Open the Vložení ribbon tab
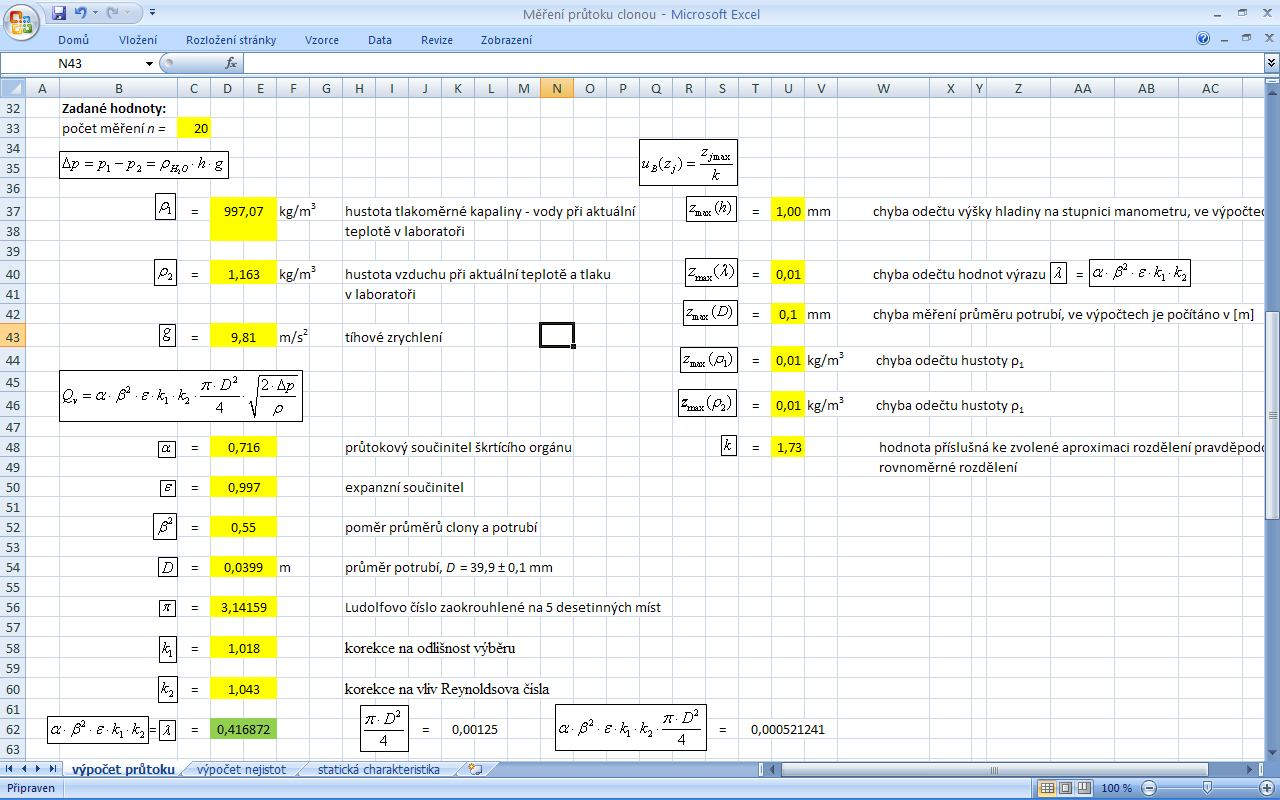The width and height of the screenshot is (1280, 800). [x=138, y=40]
